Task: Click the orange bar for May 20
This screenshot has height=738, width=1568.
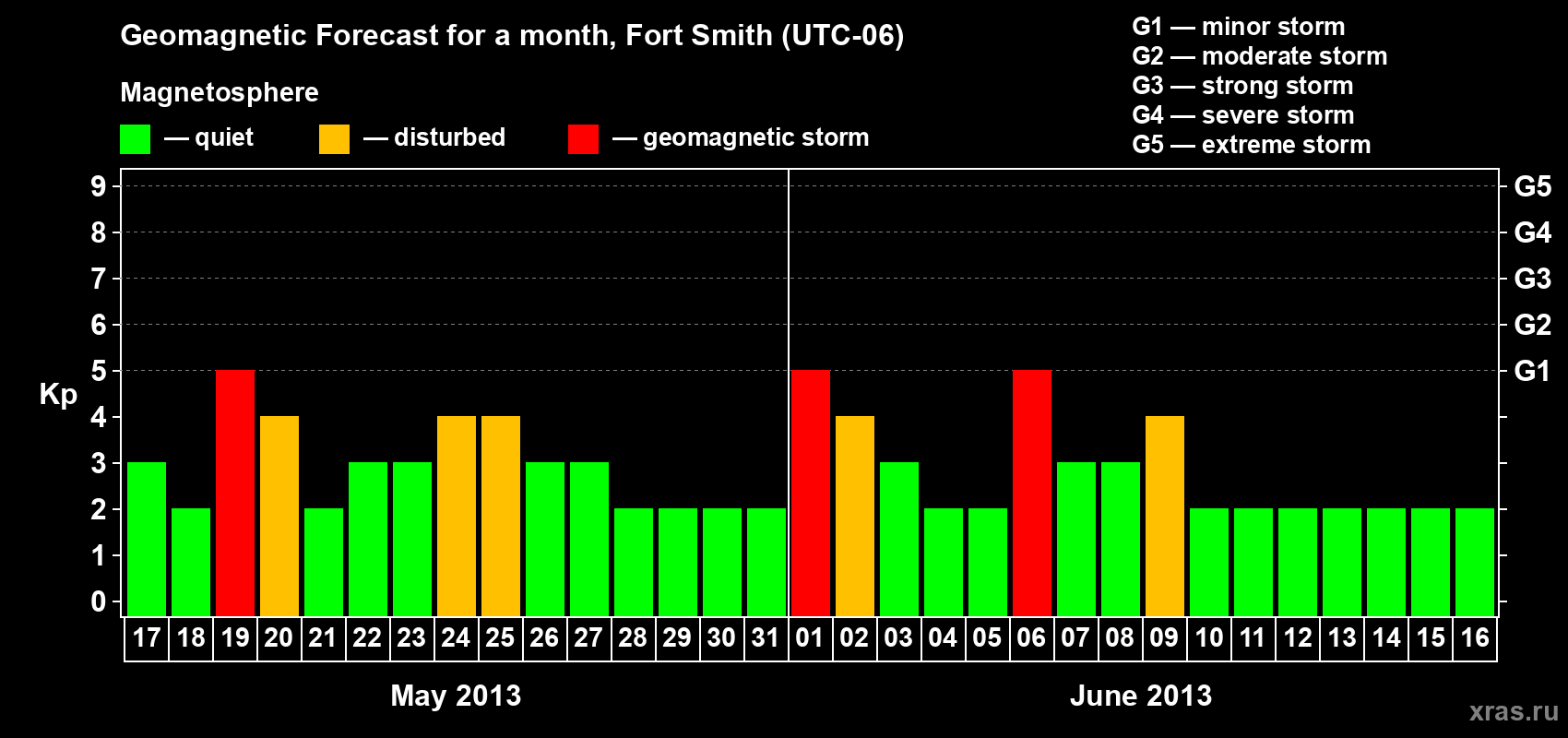Action: tap(279, 517)
